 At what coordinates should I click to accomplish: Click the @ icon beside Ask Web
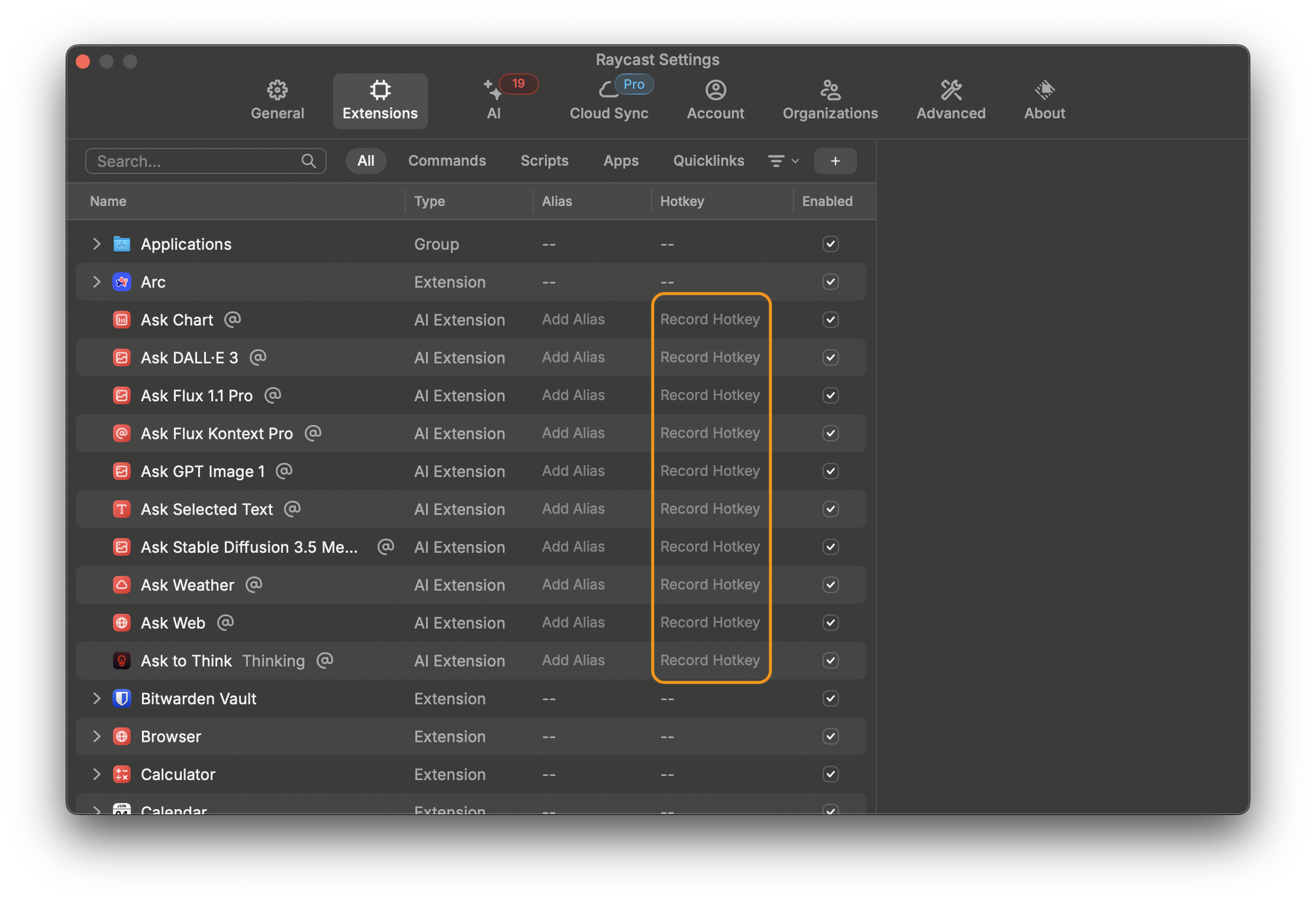coord(225,622)
